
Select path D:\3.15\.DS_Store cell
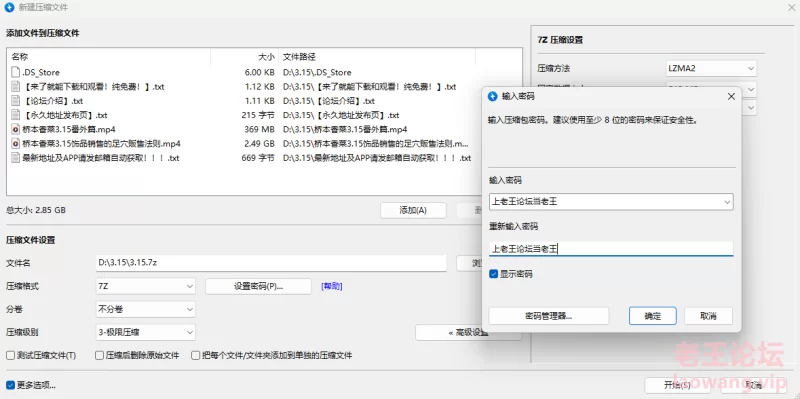click(317, 72)
